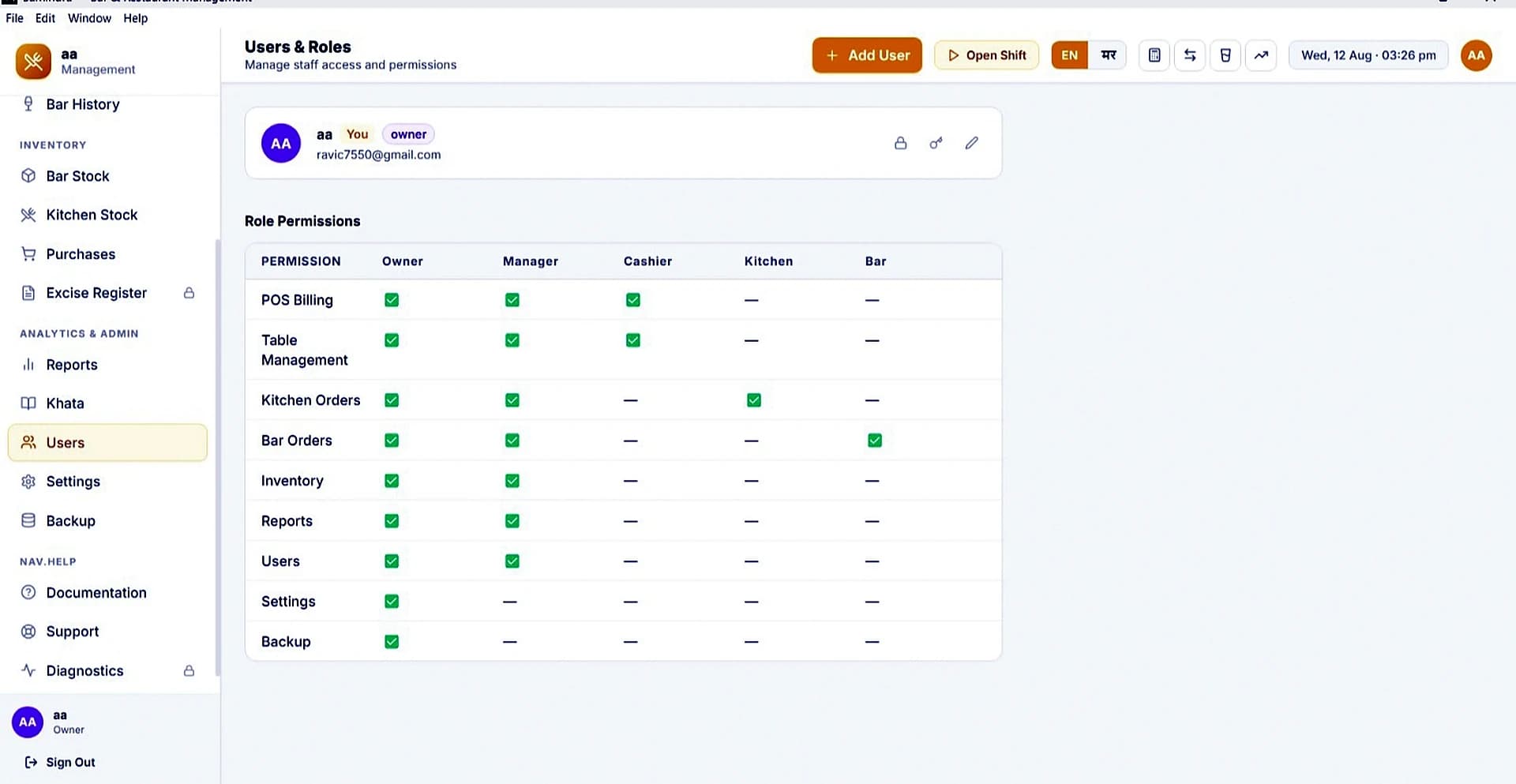Toggle Table Management checkbox for Cashier
Screen dimensions: 1516x784
(x=633, y=340)
